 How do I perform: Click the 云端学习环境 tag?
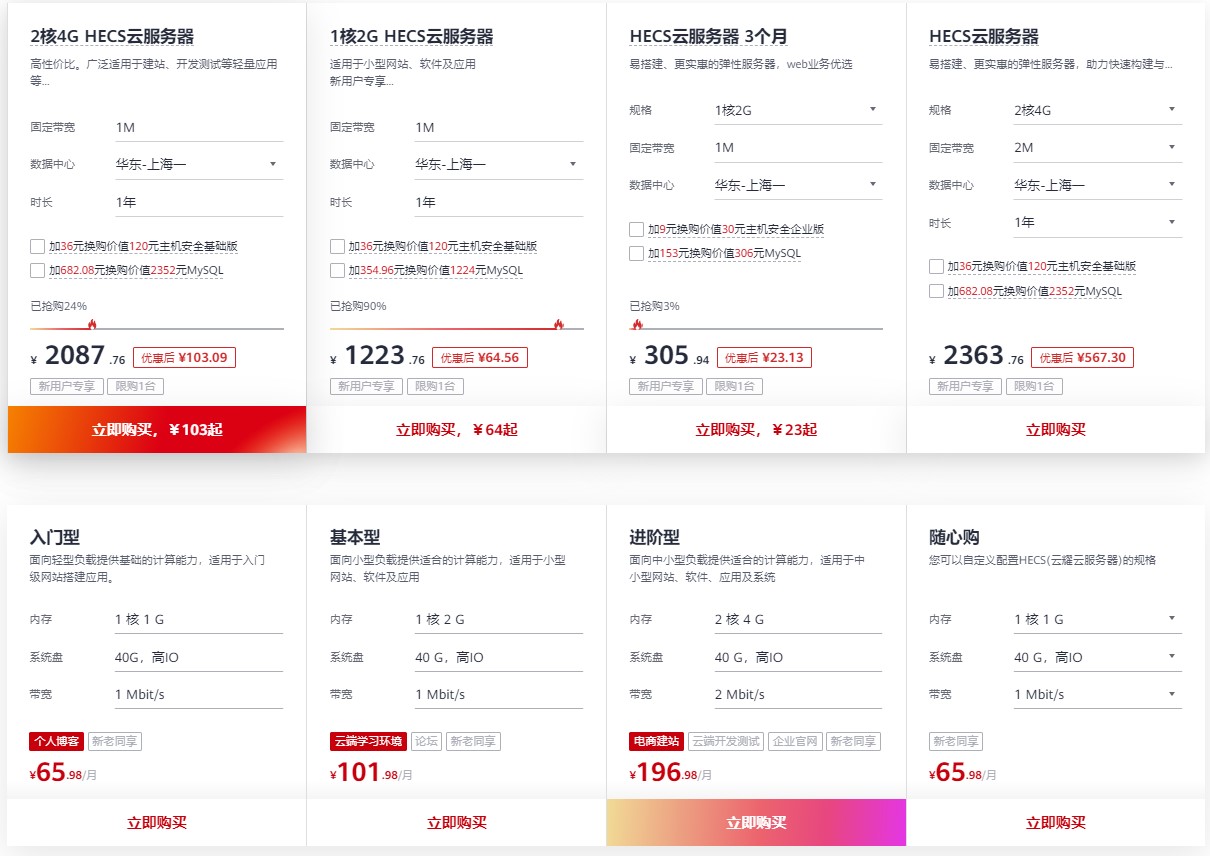point(368,741)
